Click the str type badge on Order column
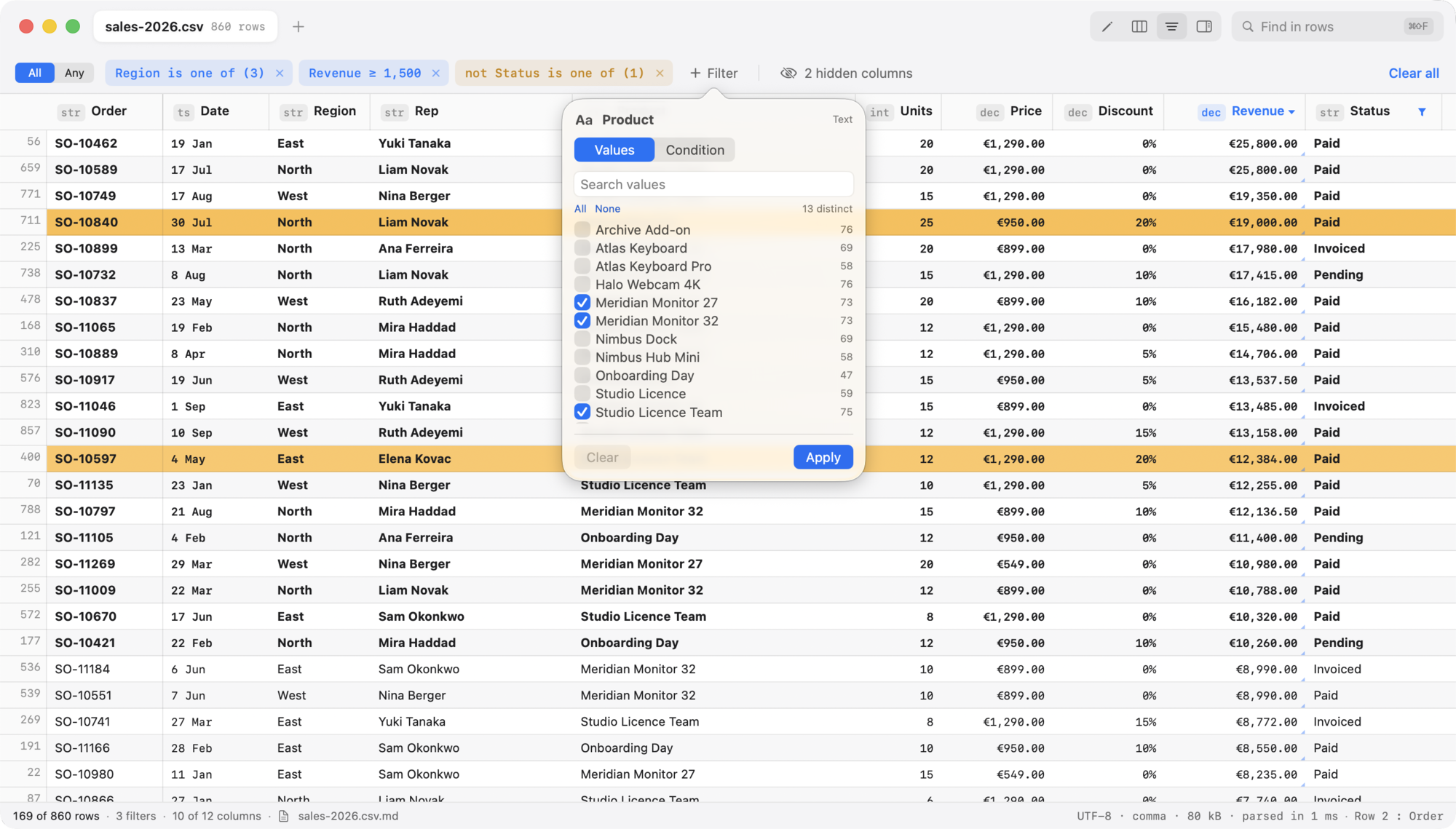1456x829 pixels. click(71, 112)
